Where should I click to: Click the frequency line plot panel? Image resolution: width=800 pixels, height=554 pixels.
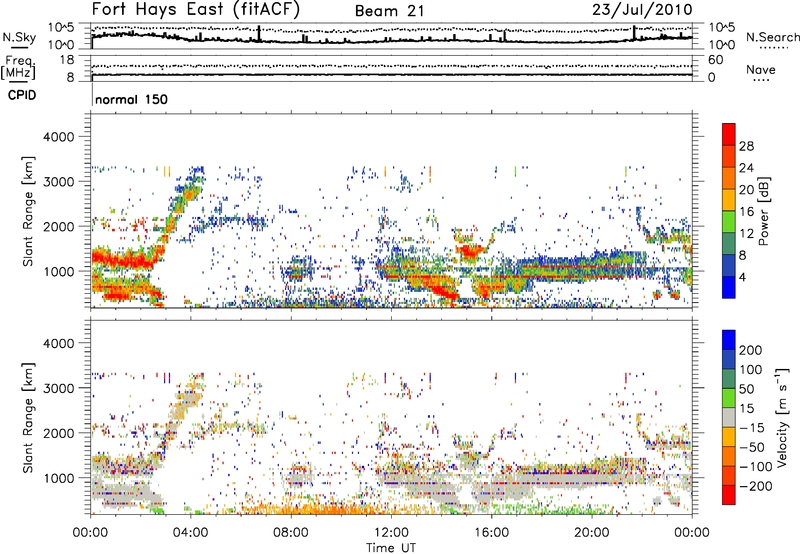click(391, 69)
